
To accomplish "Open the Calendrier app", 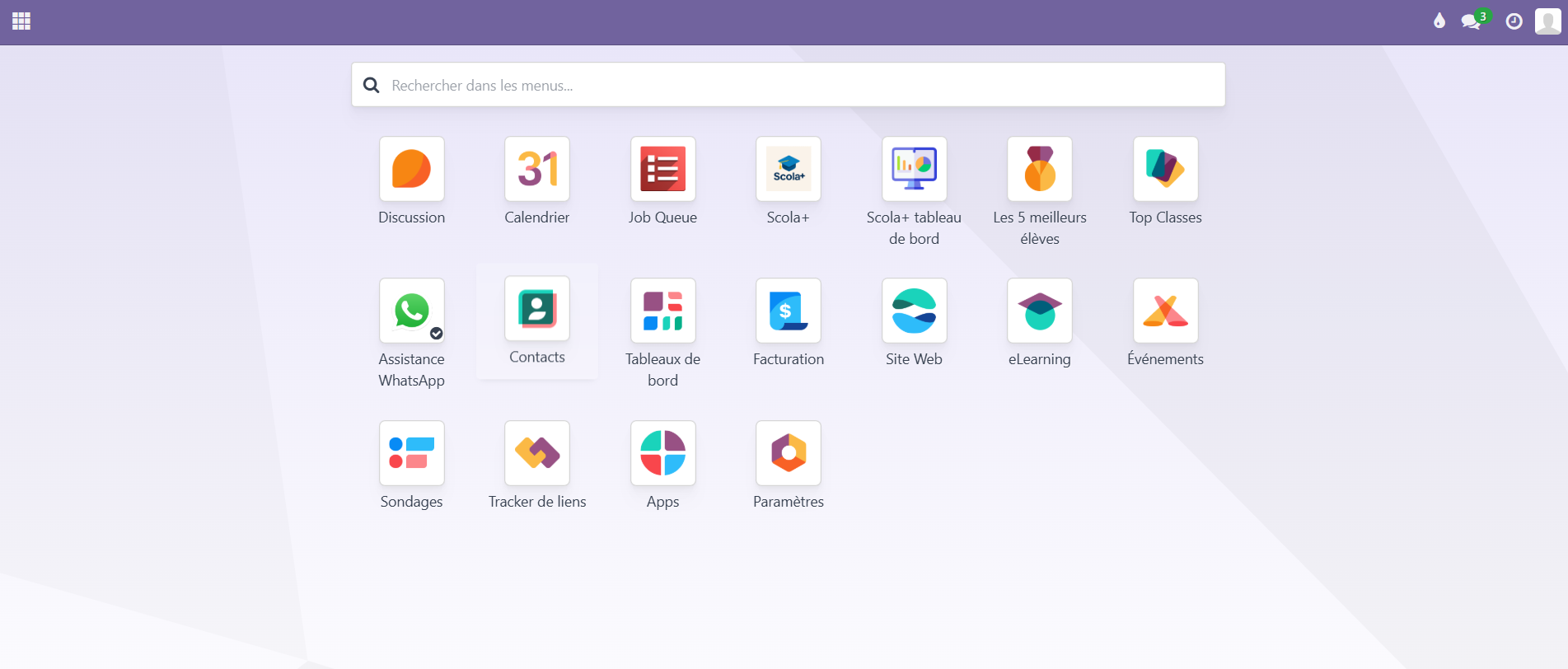I will click(x=537, y=170).
